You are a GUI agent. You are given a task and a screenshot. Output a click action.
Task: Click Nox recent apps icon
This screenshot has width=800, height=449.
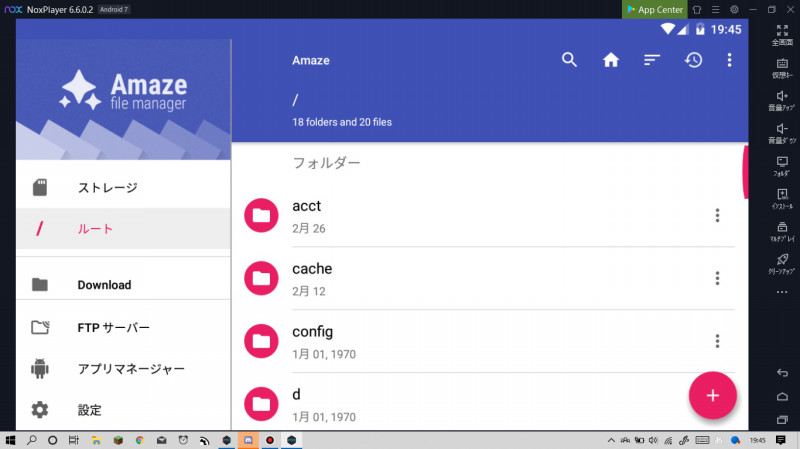click(782, 420)
